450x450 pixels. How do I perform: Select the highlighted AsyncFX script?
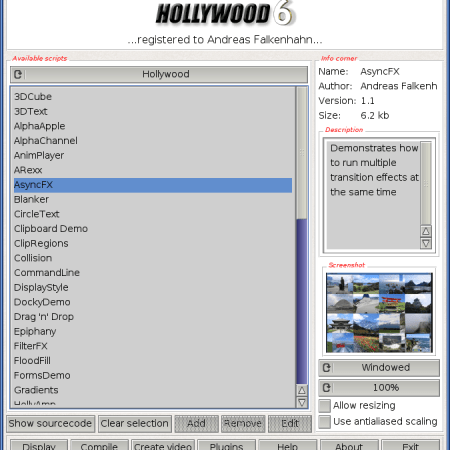[153, 185]
